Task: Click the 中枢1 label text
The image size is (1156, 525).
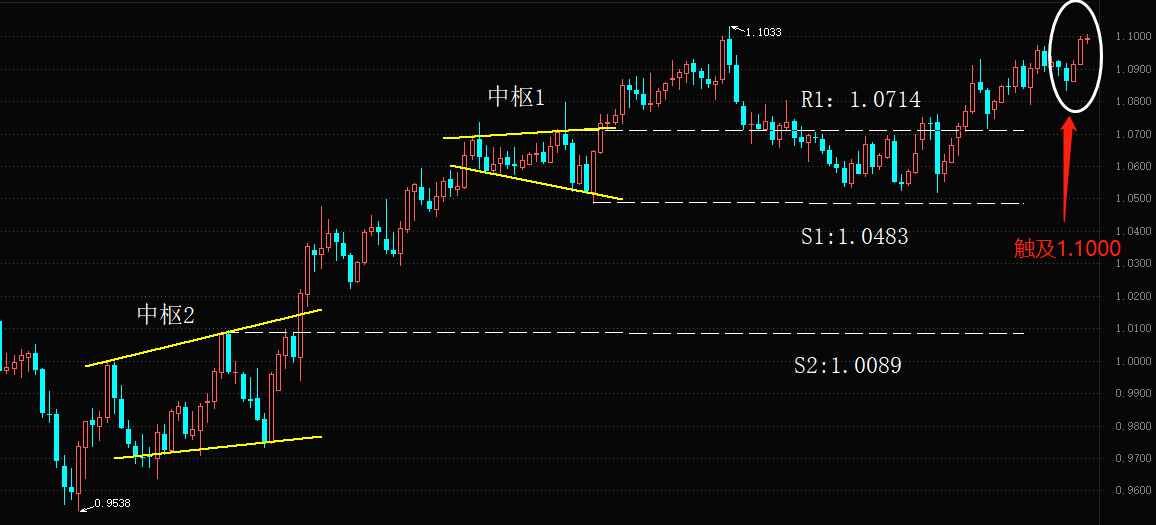Action: tap(516, 97)
